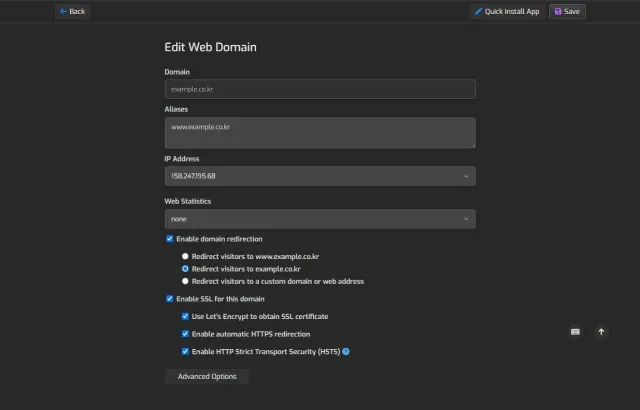Open Quick Install App
Viewport: 640px width, 410px height.
coord(507,11)
